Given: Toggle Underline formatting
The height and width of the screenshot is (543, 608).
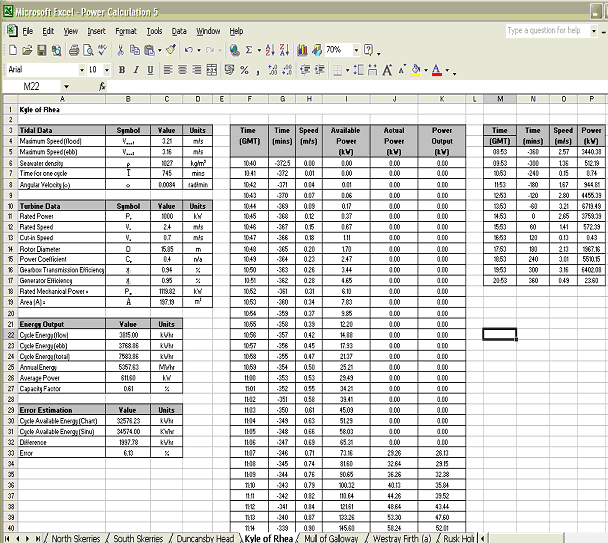Looking at the screenshot, I should coord(150,69).
